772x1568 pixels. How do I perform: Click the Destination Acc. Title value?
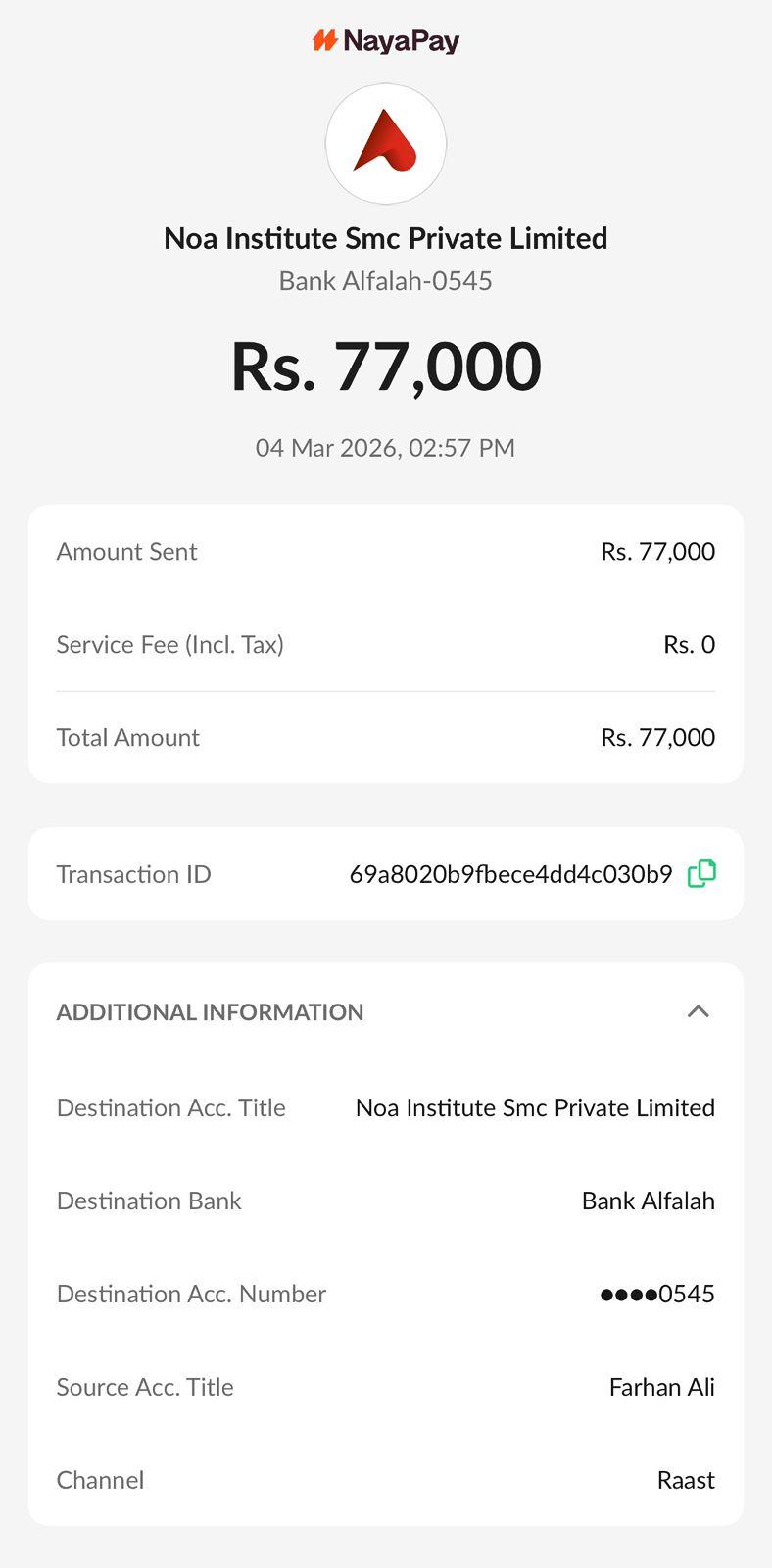coord(535,1107)
